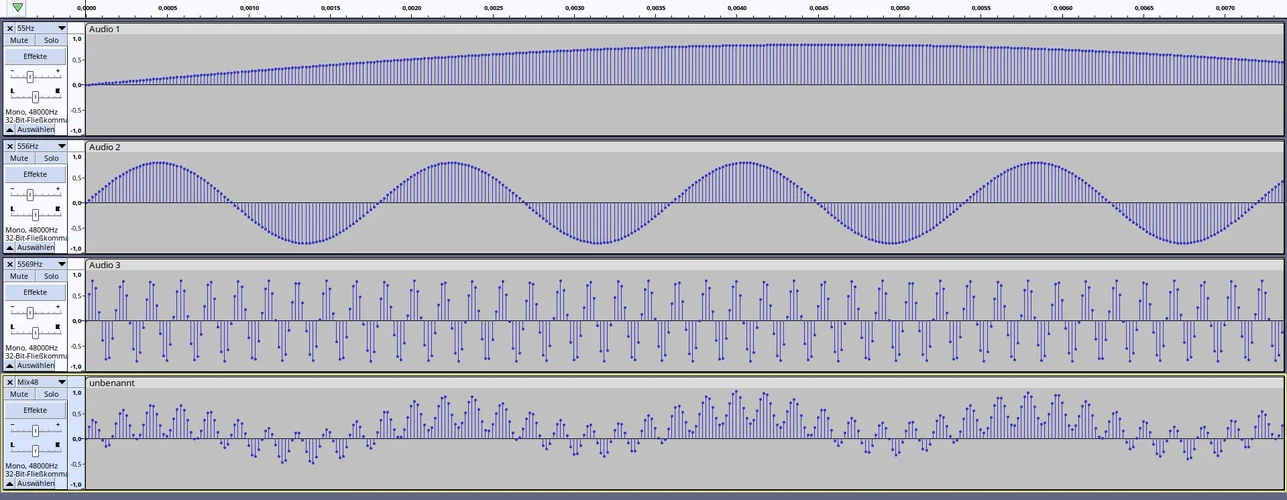Open the 556Hz track dropdown menu

pos(41,146)
